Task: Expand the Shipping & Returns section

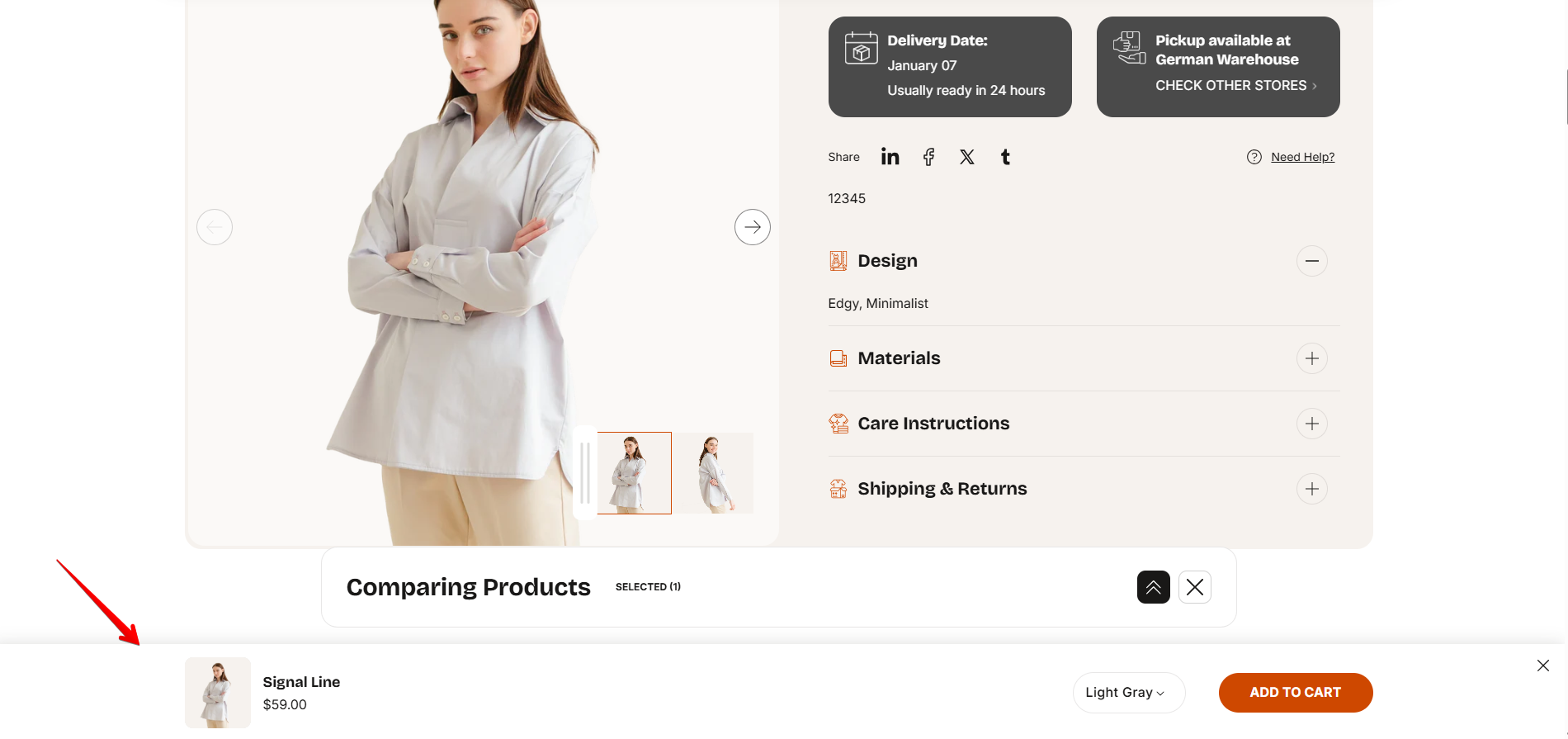Action: 1312,489
